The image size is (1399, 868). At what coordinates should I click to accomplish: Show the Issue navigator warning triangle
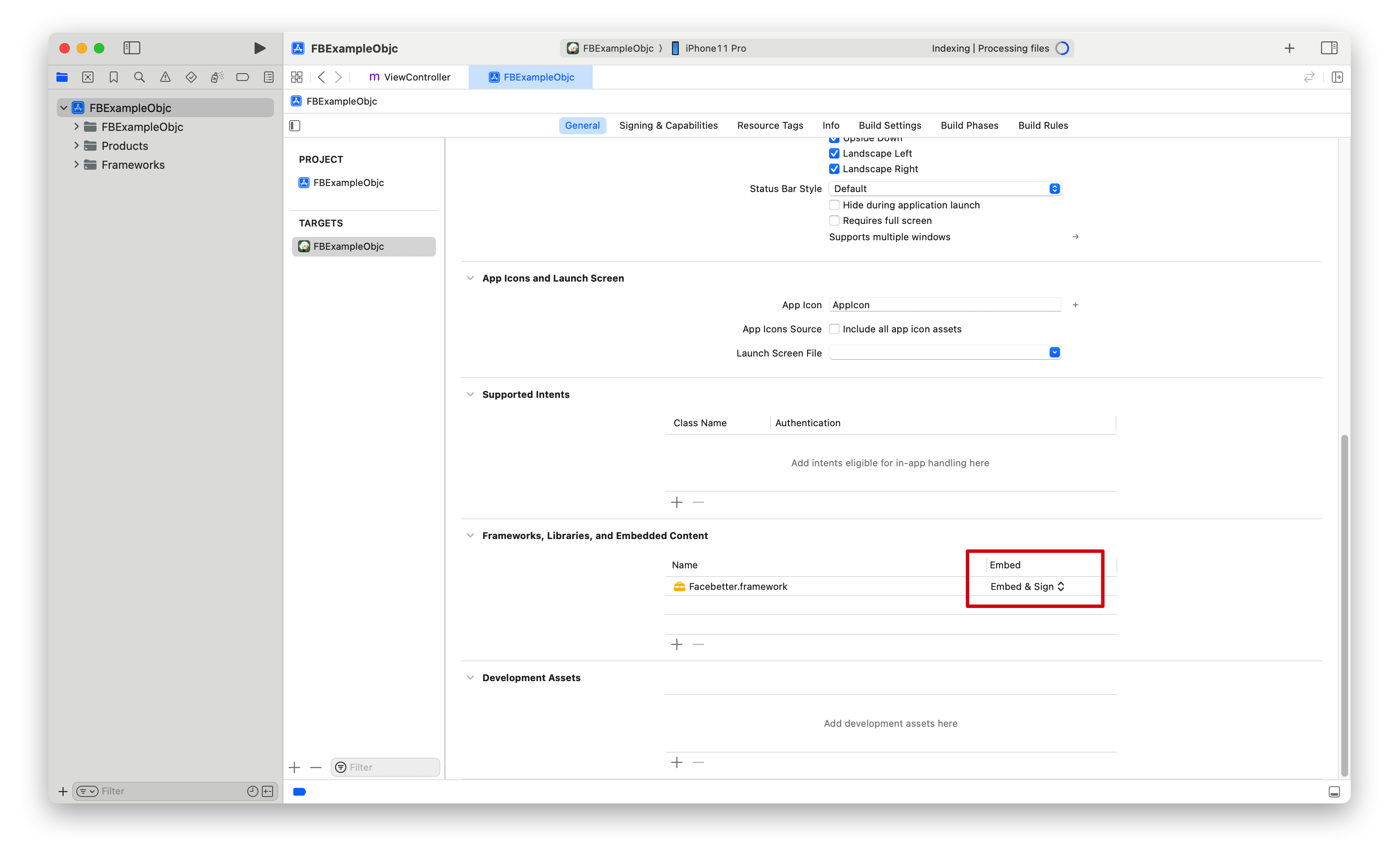pos(165,76)
